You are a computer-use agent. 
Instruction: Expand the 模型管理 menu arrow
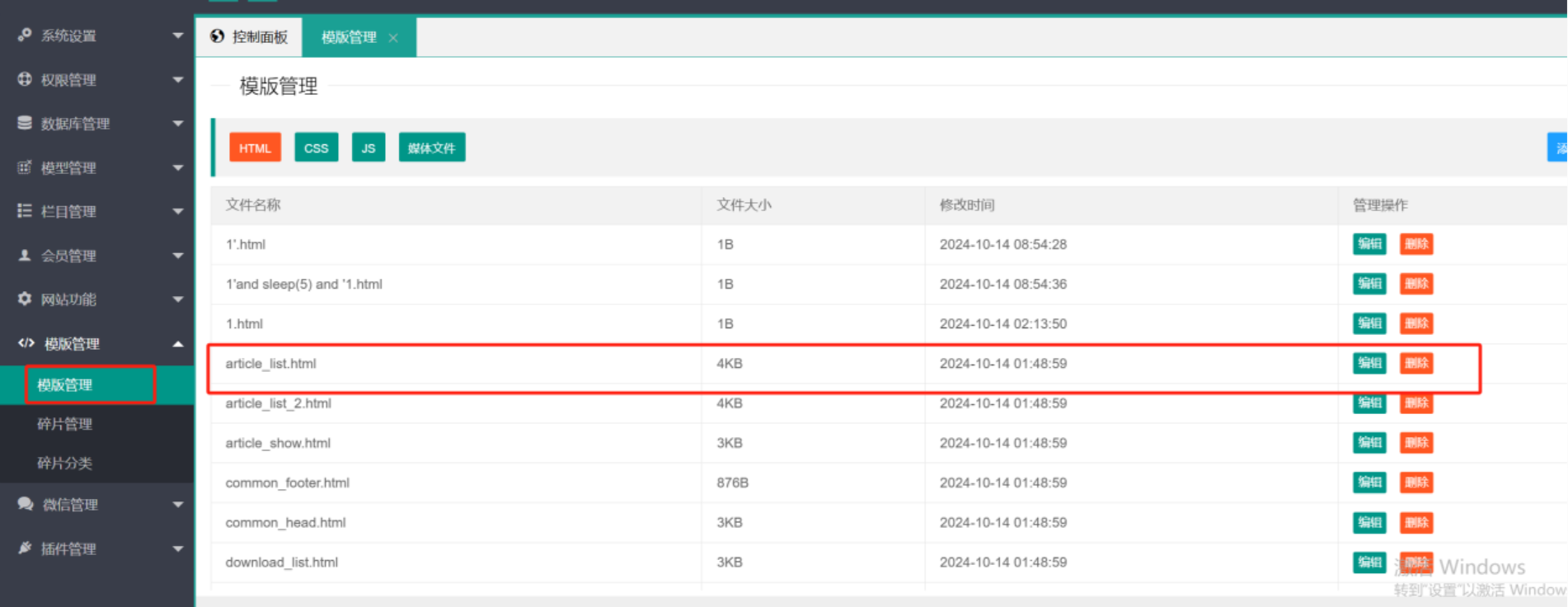point(178,167)
